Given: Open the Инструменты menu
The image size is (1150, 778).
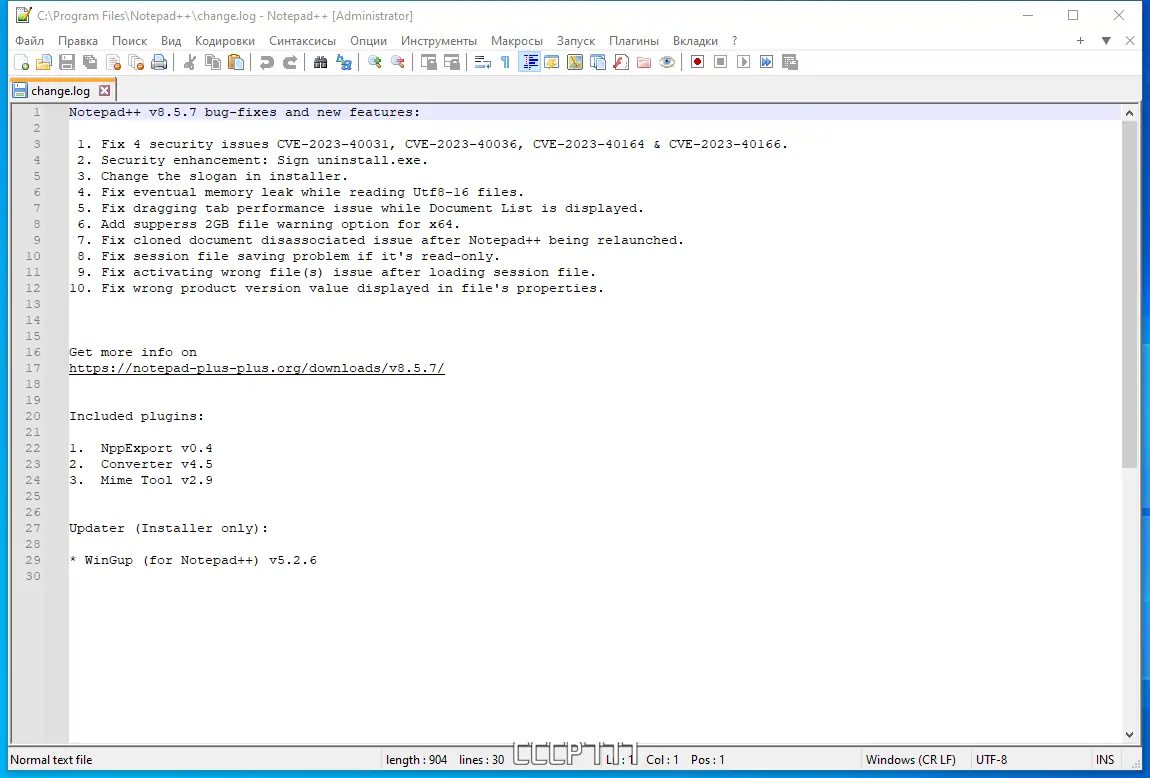Looking at the screenshot, I should [x=439, y=41].
